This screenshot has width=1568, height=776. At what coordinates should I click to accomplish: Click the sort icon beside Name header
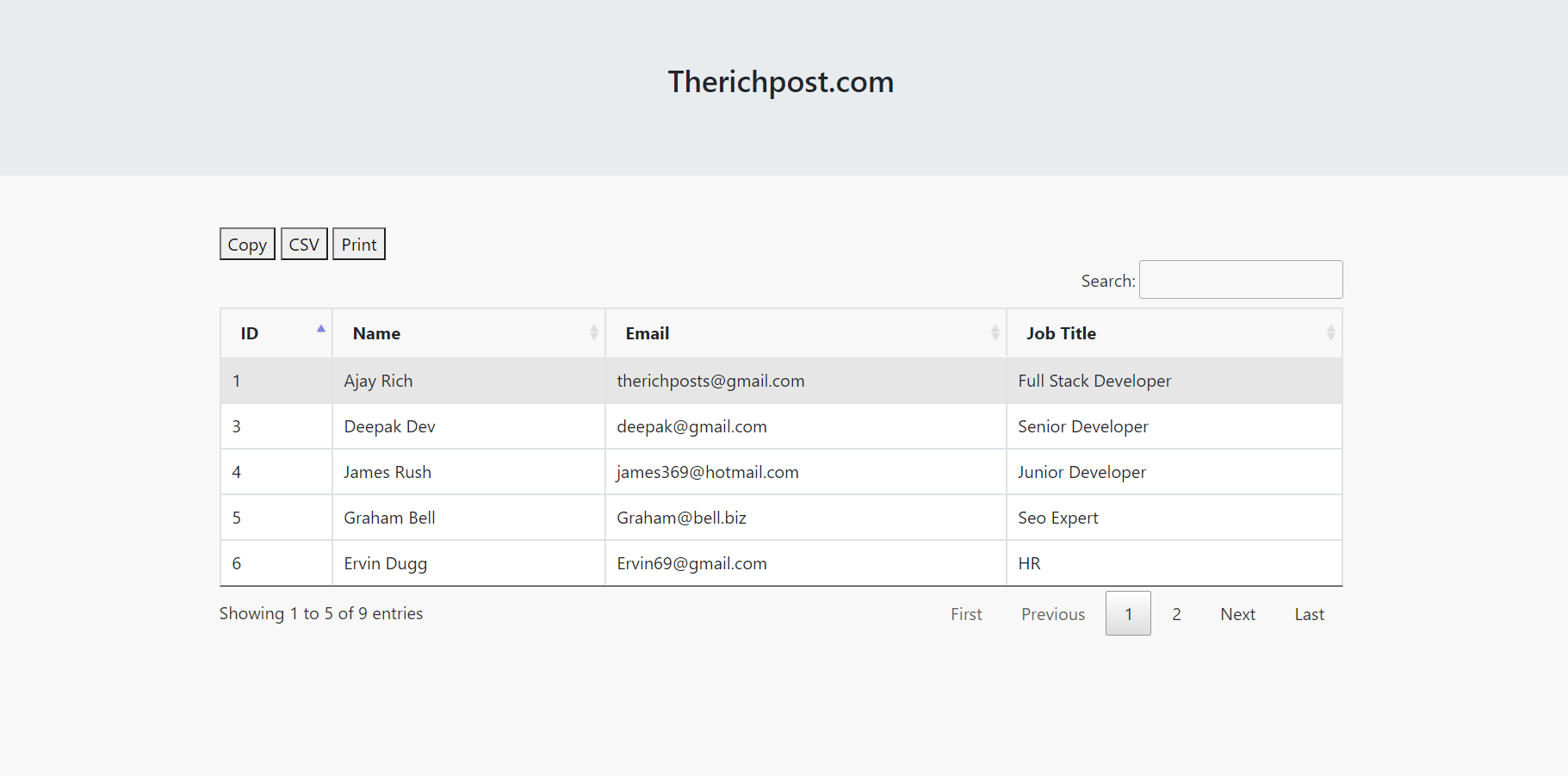click(593, 332)
